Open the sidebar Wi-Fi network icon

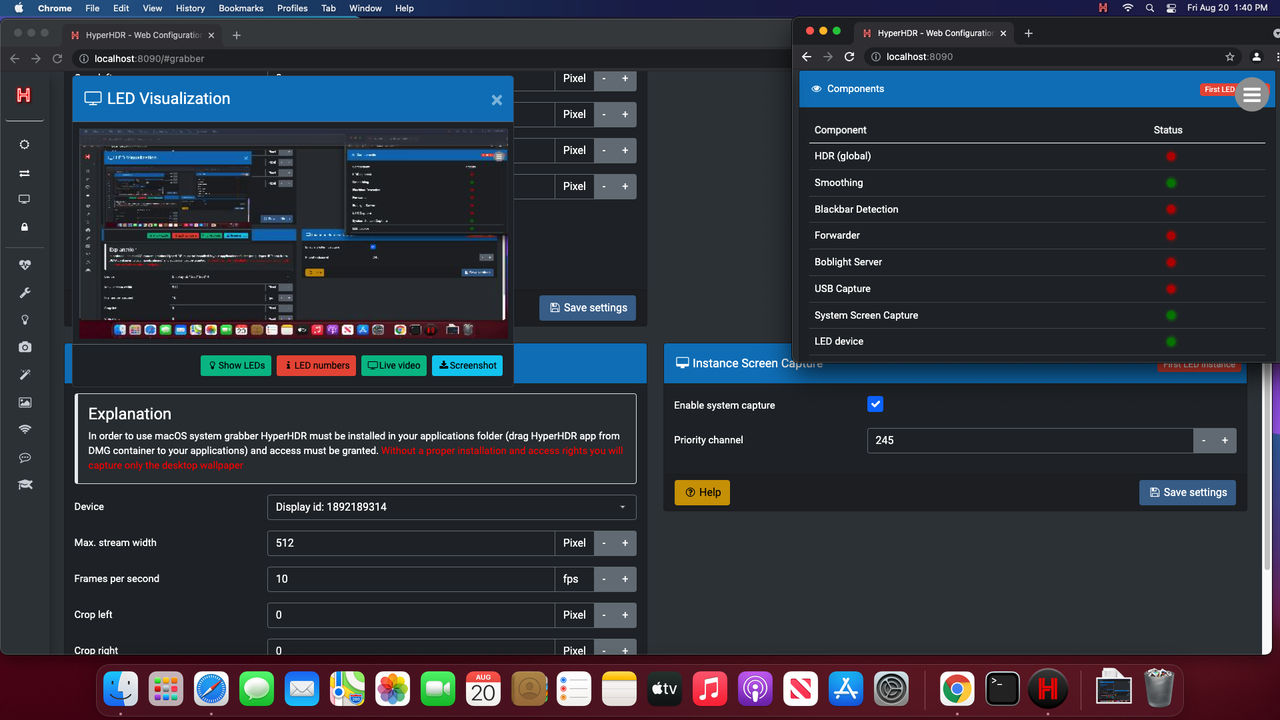pyautogui.click(x=25, y=429)
